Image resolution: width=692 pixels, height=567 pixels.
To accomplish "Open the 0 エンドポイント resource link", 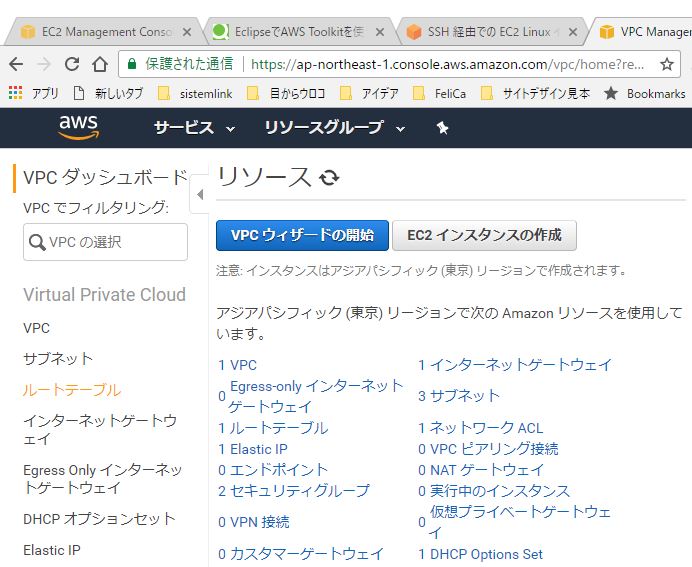I will point(273,470).
